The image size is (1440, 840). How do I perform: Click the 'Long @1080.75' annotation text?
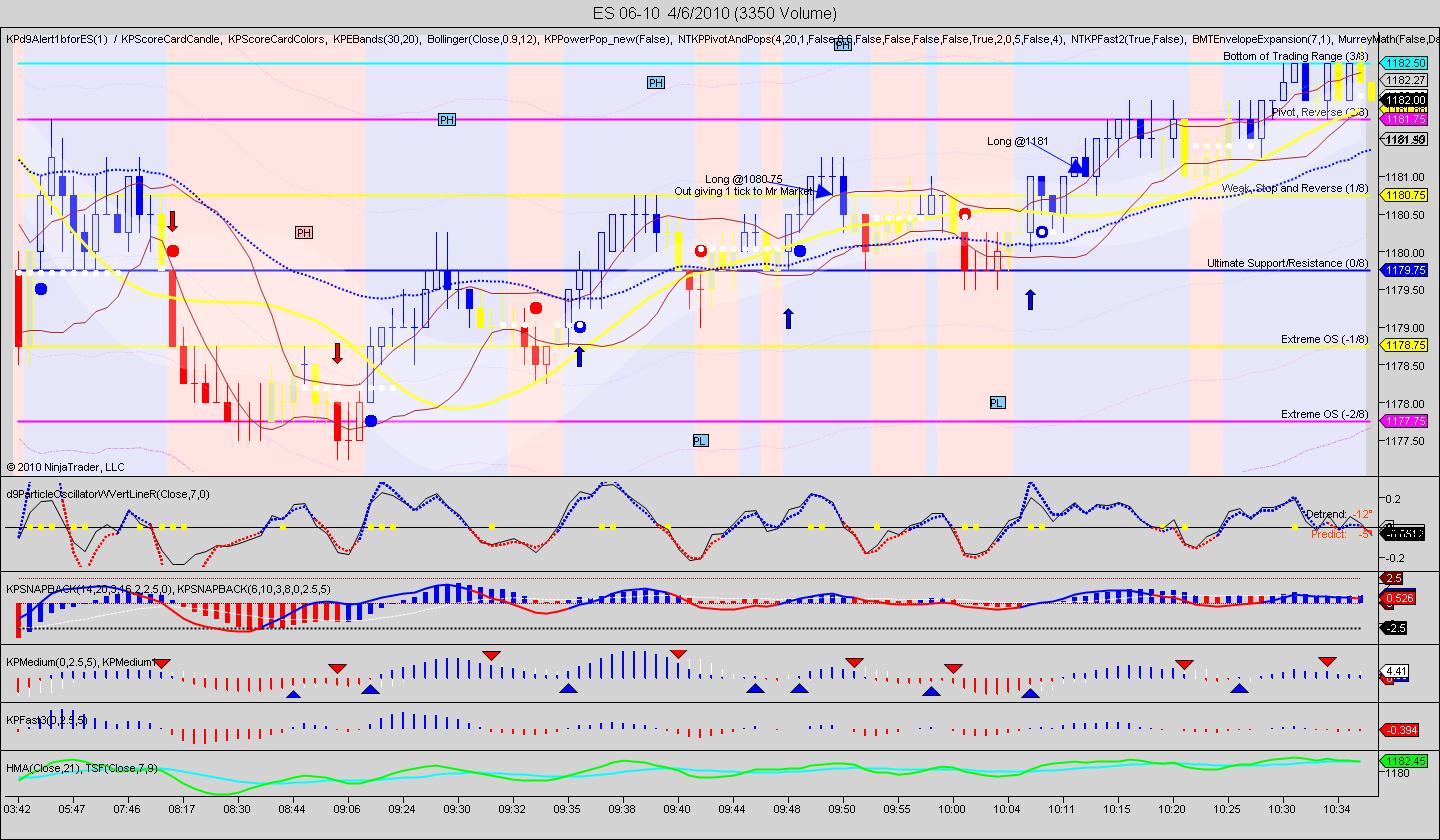coord(743,179)
